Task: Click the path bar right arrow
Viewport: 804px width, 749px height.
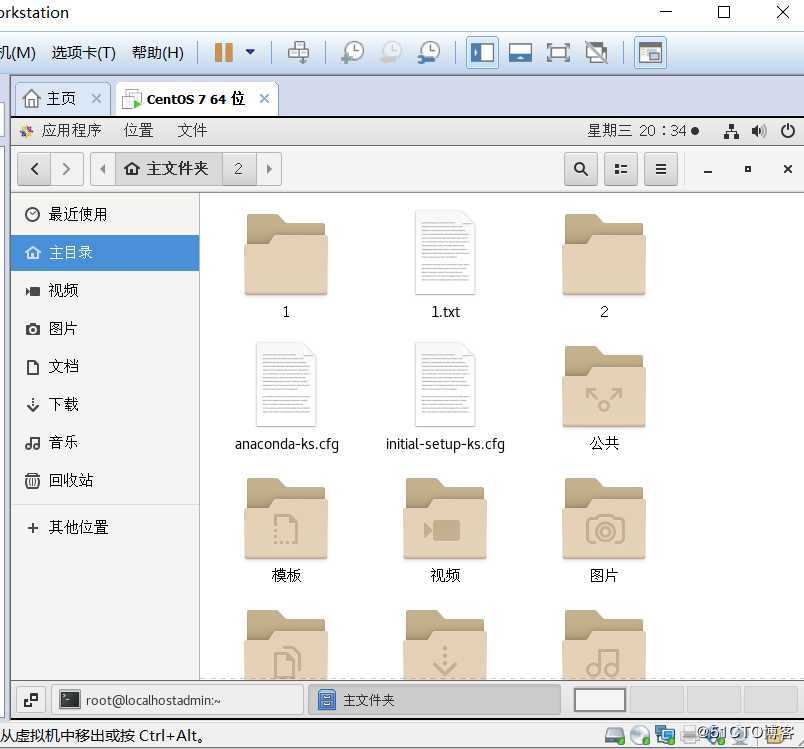Action: 269,169
